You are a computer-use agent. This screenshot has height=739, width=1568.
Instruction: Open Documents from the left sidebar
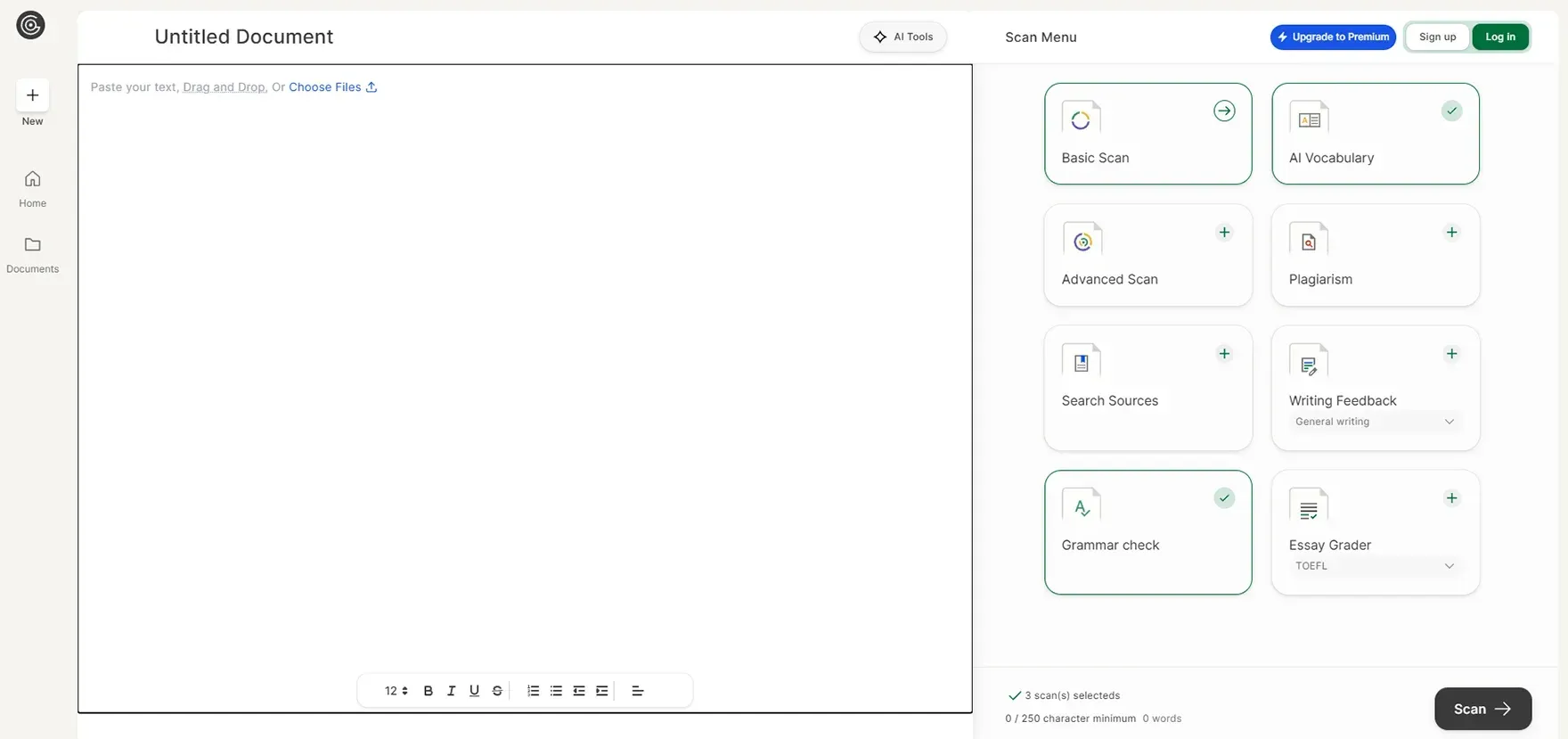coord(32,254)
